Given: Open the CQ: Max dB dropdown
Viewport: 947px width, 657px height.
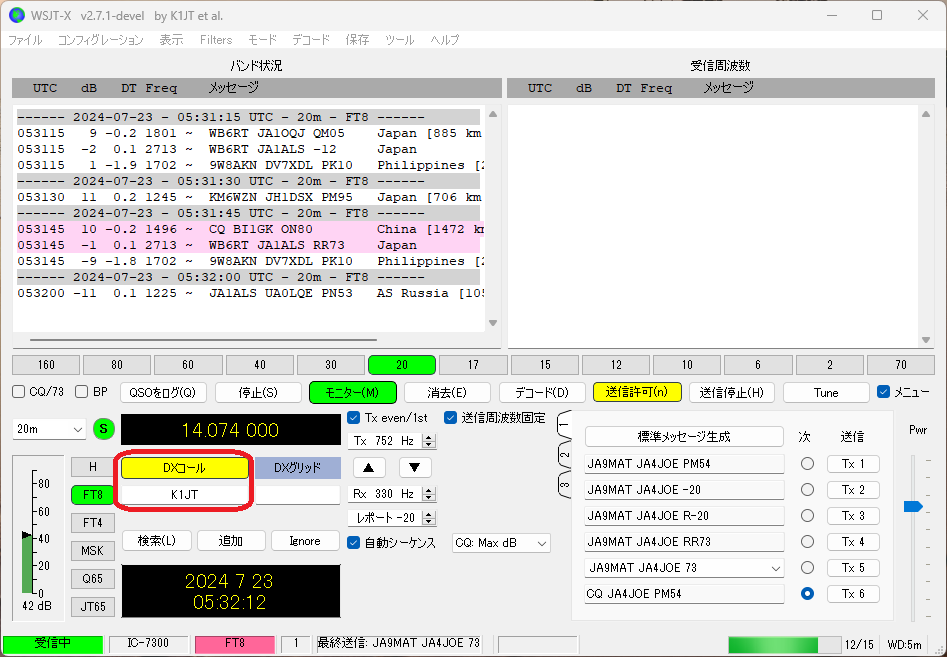Looking at the screenshot, I should click(x=501, y=543).
